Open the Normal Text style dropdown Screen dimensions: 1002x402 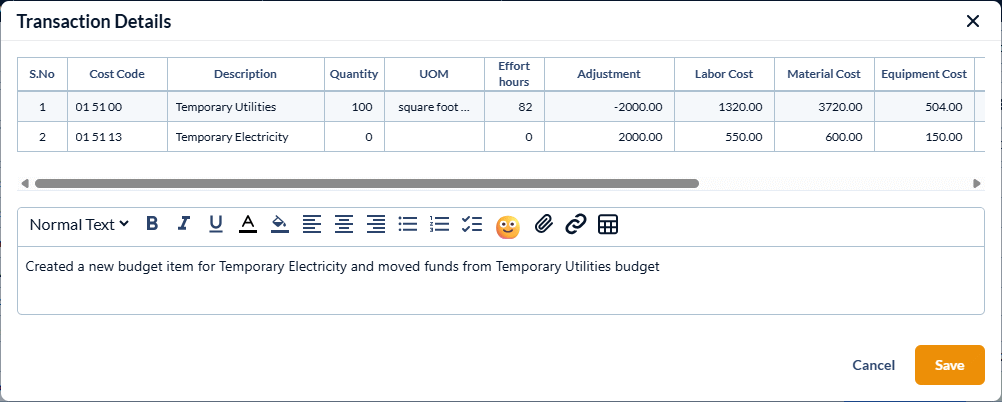[79, 224]
